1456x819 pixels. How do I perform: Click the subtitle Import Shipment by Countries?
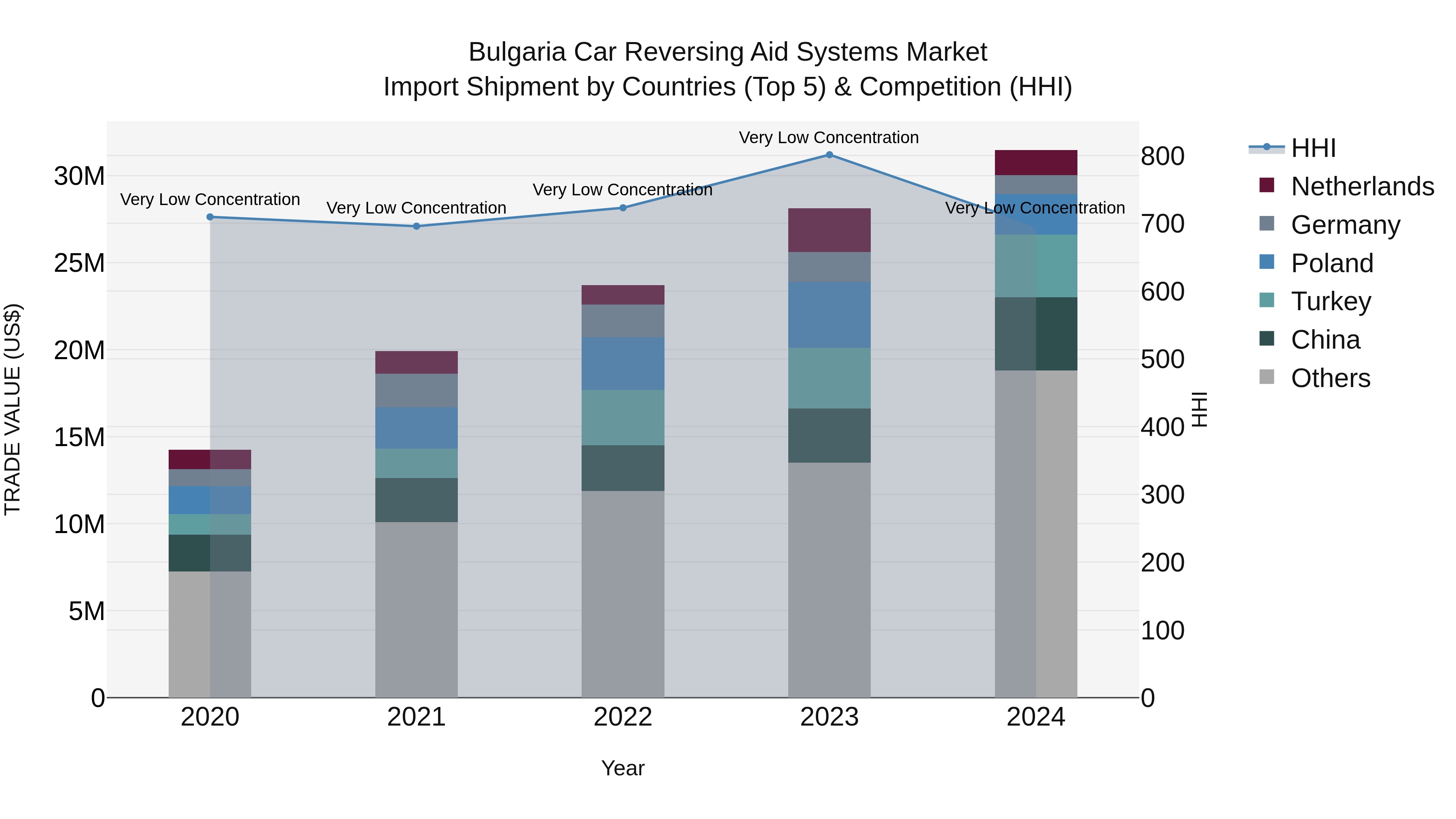click(728, 87)
